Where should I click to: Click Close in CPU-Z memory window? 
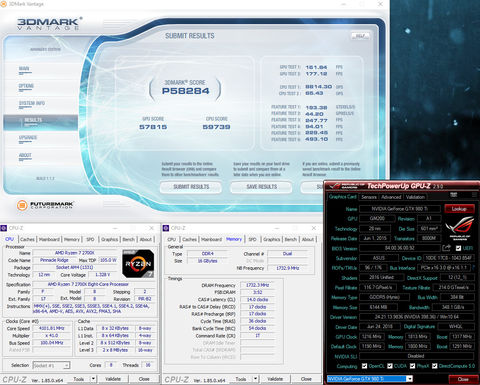306,379
